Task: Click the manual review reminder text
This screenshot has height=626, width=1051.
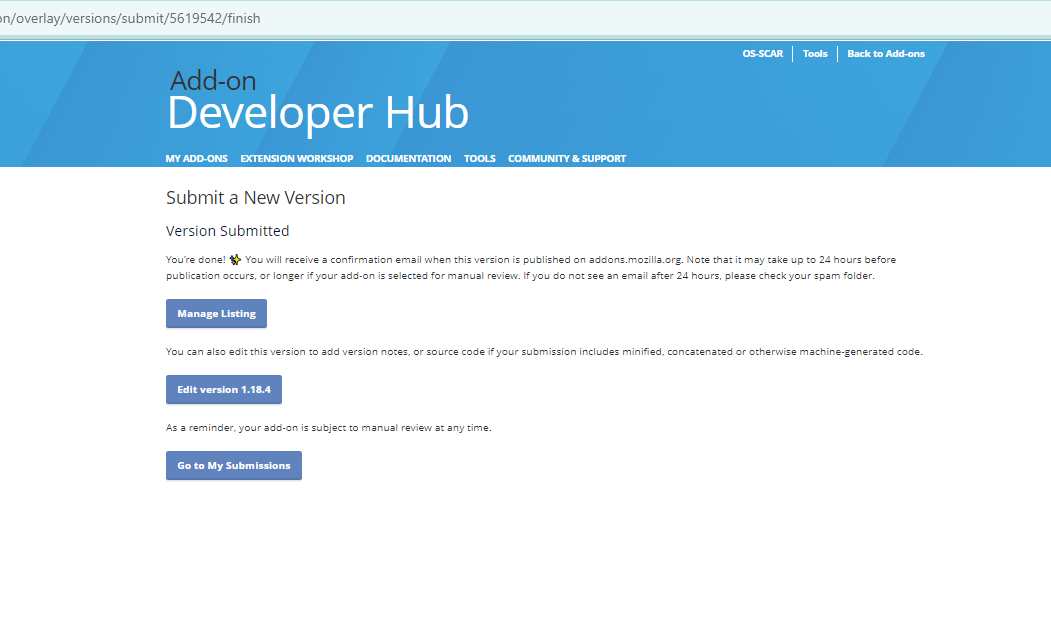Action: 328,426
